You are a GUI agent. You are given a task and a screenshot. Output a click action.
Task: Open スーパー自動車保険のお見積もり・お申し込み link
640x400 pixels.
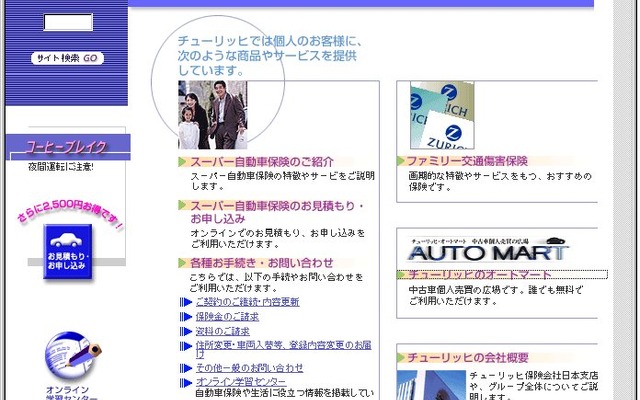click(x=277, y=212)
